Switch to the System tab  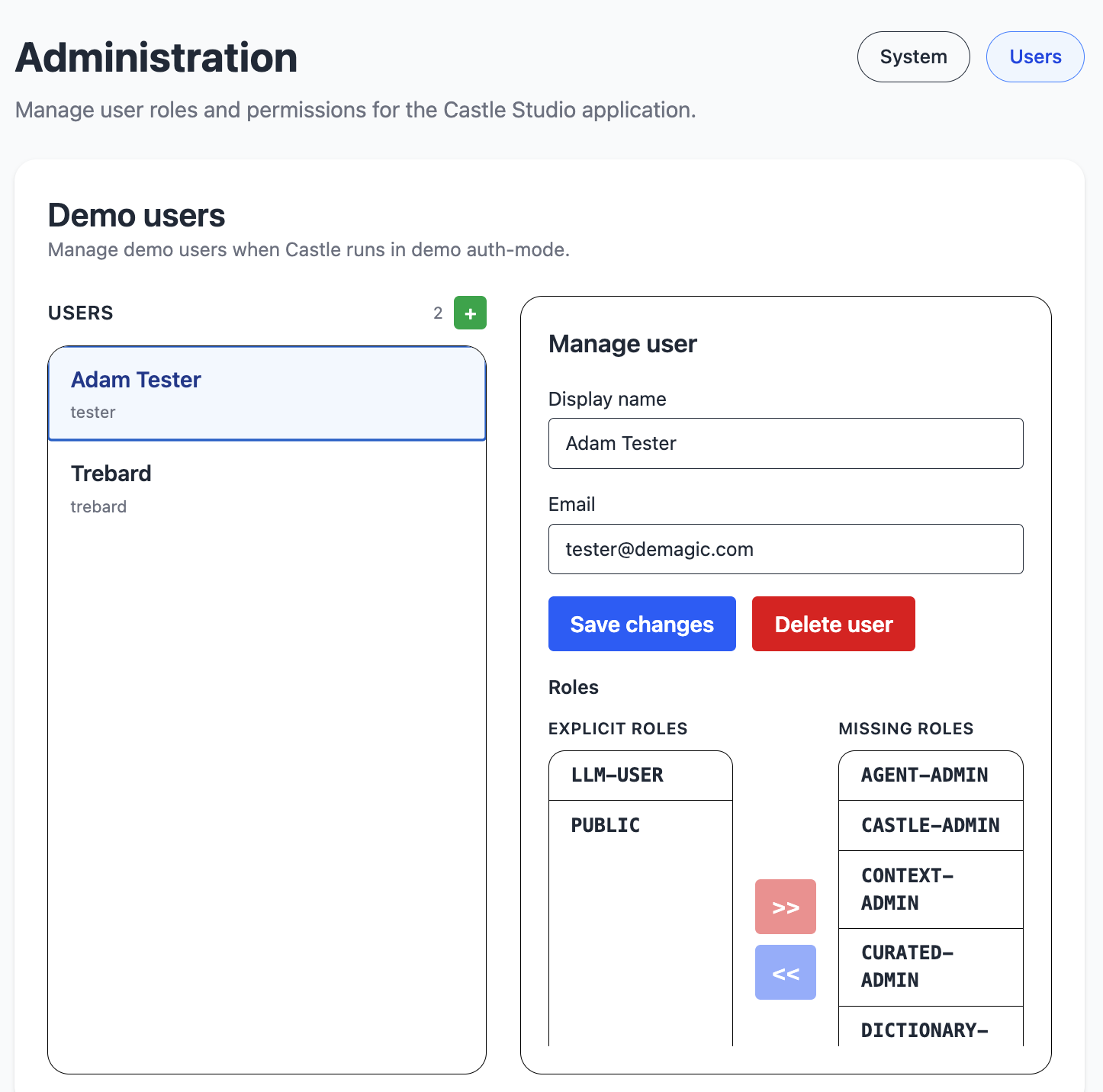tap(913, 57)
